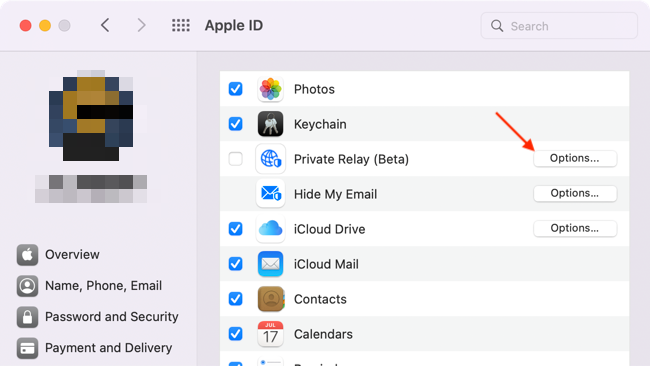
Task: Open Options for iCloud Drive
Action: pos(575,228)
